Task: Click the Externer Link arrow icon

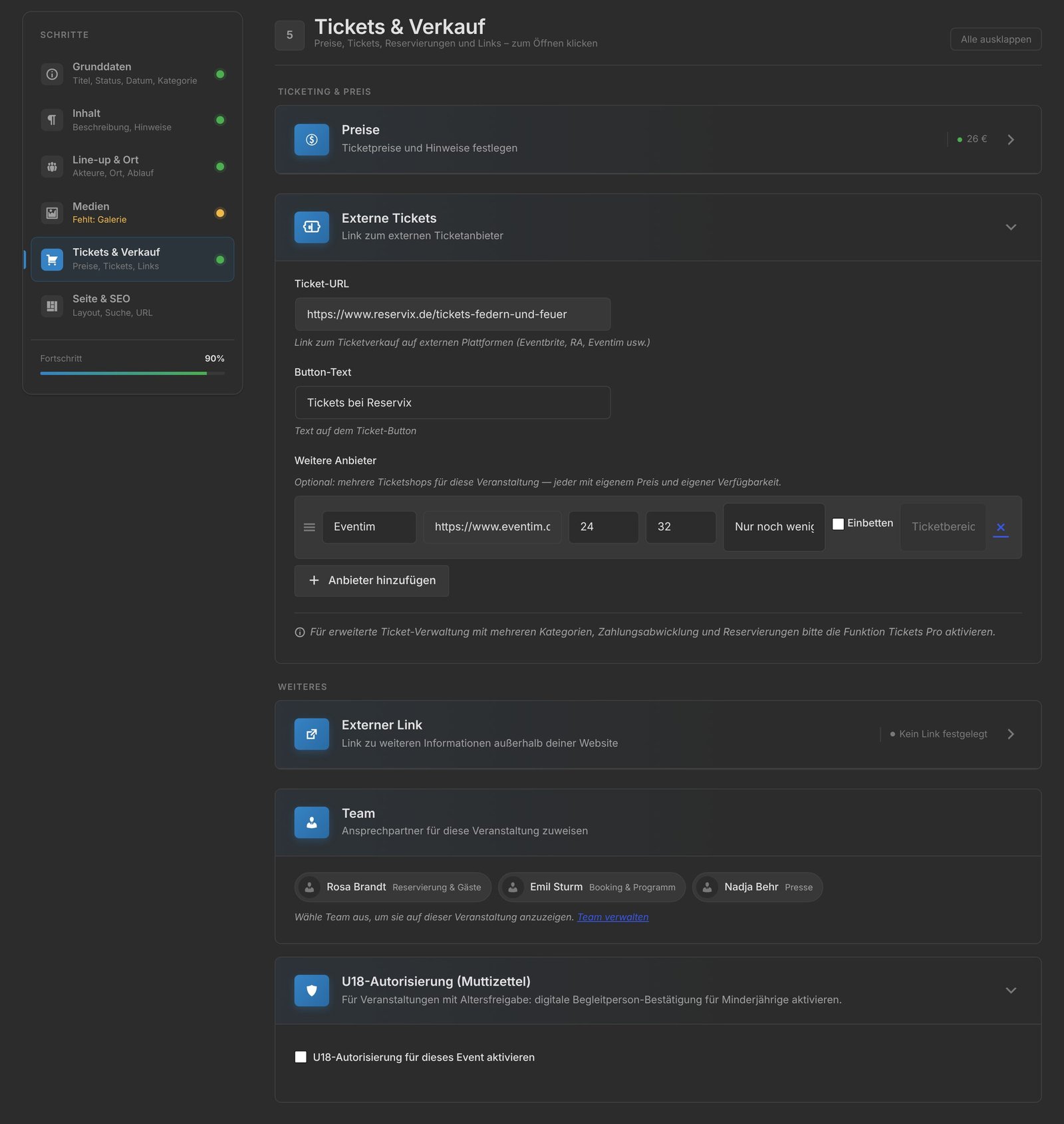Action: click(312, 734)
